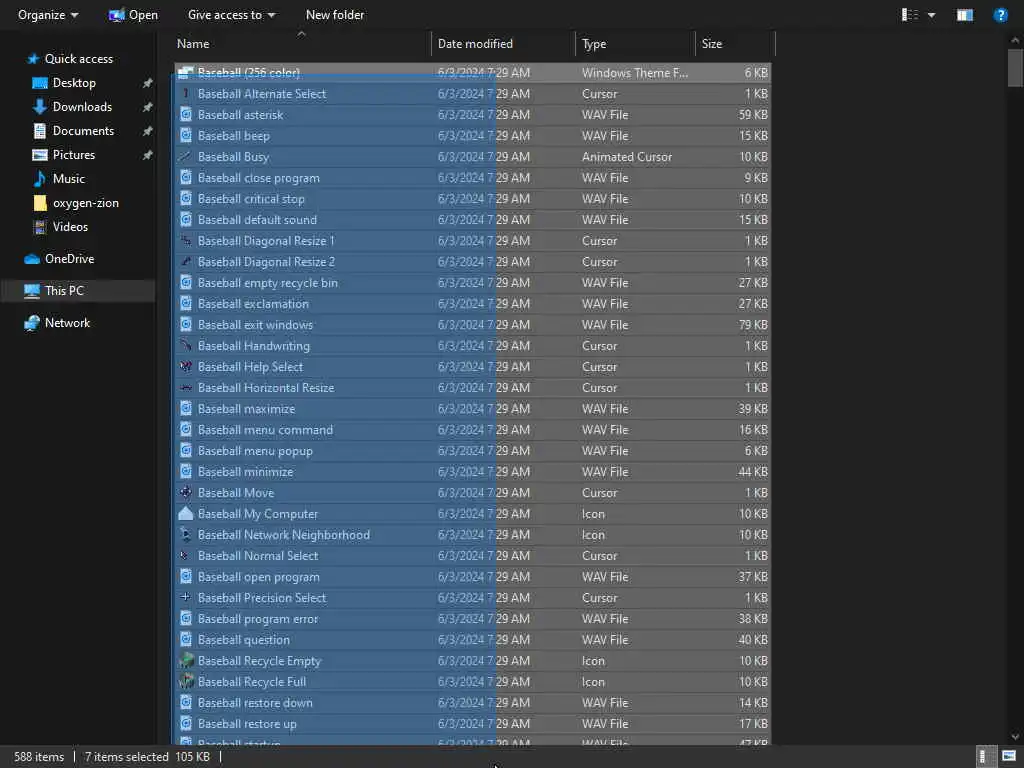Click the Baseball Precision Select cursor icon
The image size is (1024, 768).
tap(185, 598)
